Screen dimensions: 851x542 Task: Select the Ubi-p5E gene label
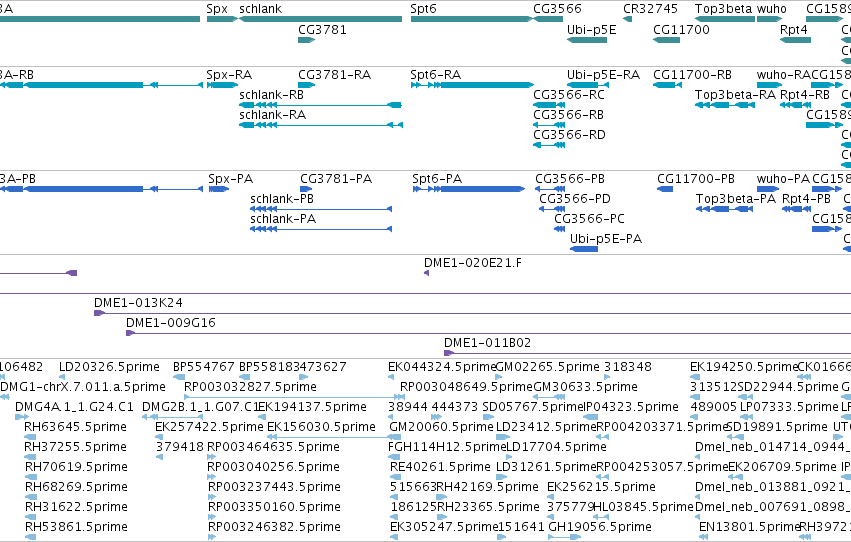tap(592, 30)
